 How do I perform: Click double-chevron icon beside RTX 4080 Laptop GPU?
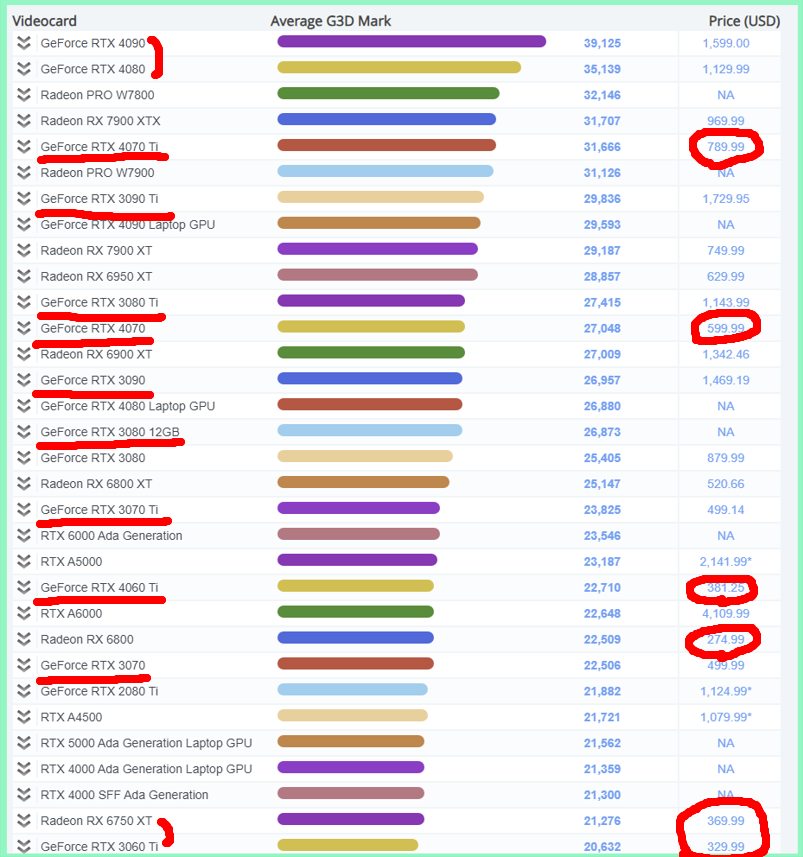(x=24, y=406)
